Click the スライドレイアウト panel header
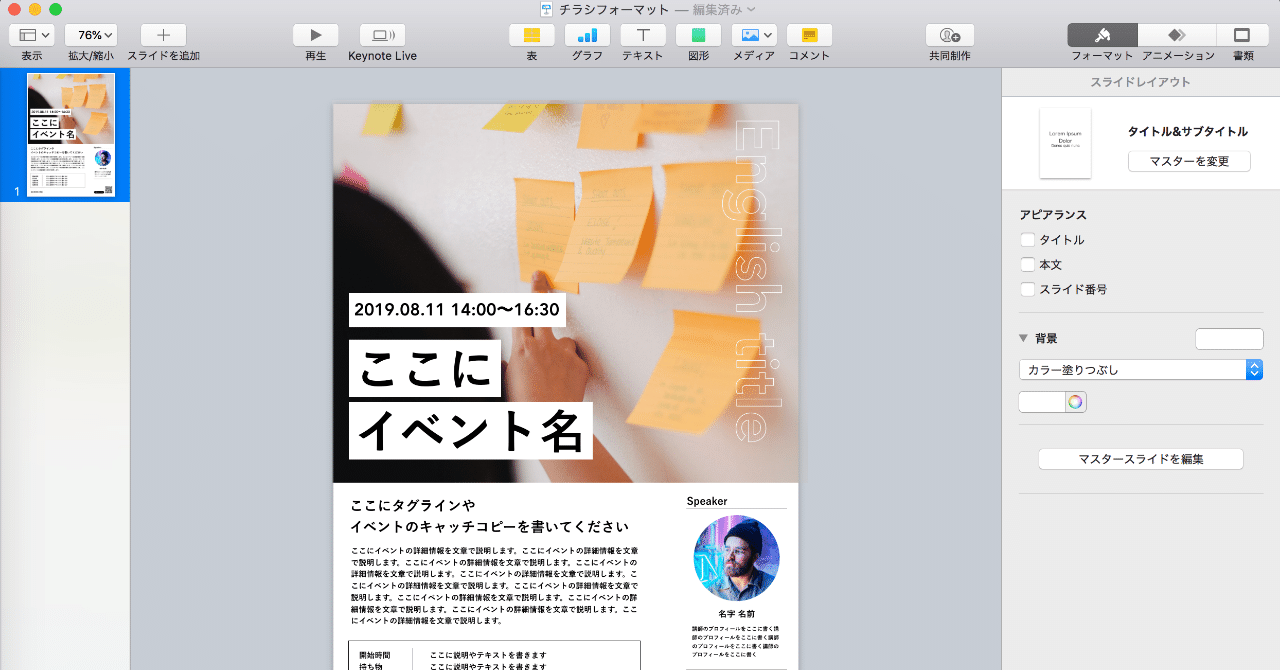The image size is (1280, 670). pyautogui.click(x=1141, y=82)
